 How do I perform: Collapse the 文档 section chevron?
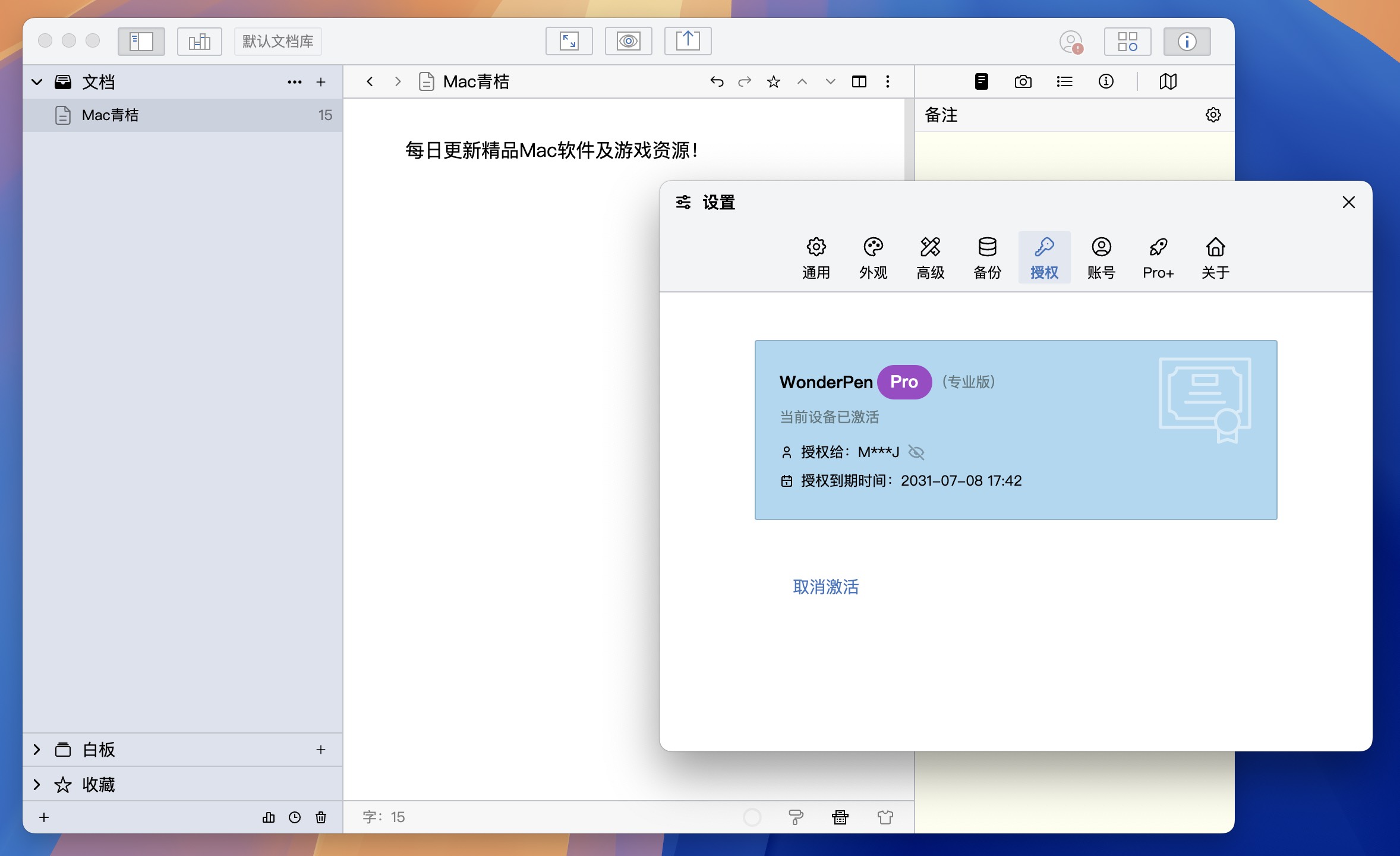tap(37, 82)
